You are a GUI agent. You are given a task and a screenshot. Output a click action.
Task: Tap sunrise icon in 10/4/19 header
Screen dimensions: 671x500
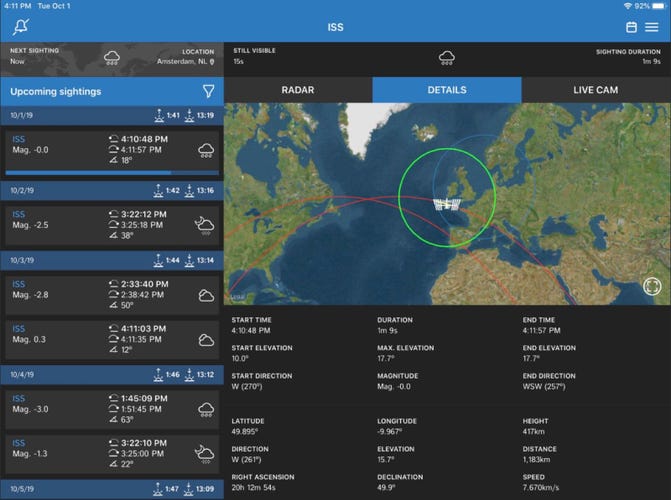click(158, 375)
